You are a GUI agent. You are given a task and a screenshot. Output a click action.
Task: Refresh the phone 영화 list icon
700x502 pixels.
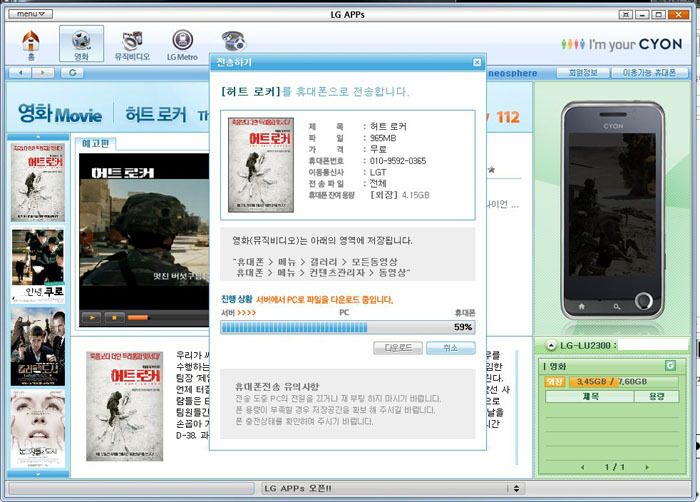coord(671,366)
